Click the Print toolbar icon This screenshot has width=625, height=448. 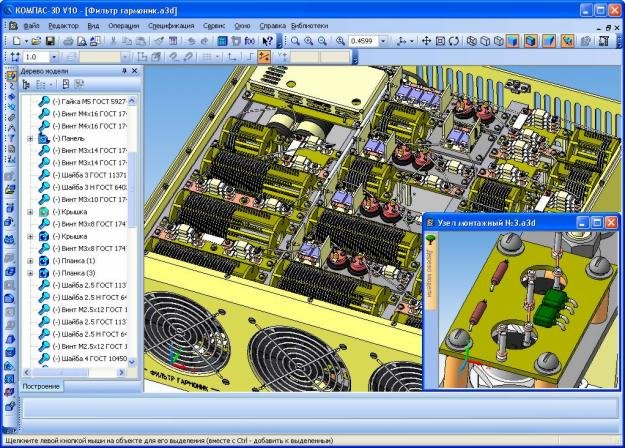tap(67, 41)
